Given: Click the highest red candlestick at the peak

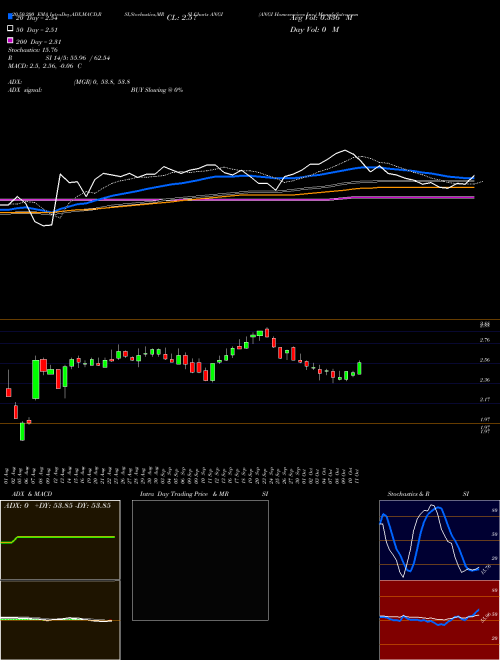Looking at the screenshot, I should (267, 333).
